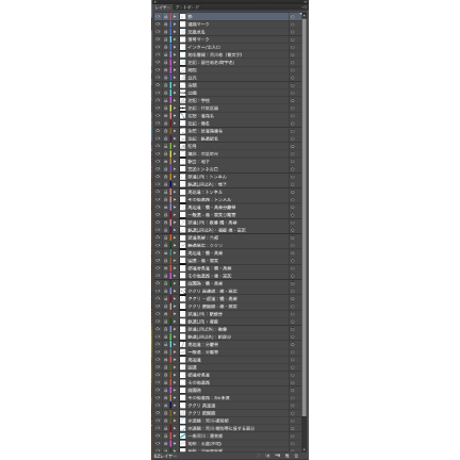Image resolution: width=460 pixels, height=460 pixels.
Task: Click the Delete Selection trash icon
Action: pyautogui.click(x=296, y=455)
